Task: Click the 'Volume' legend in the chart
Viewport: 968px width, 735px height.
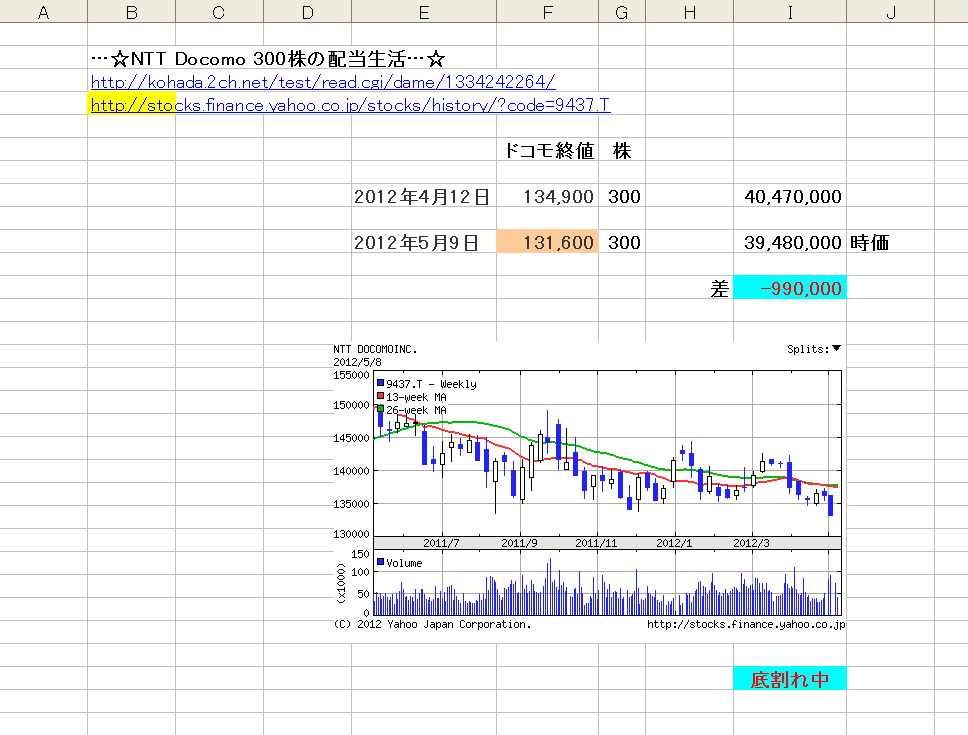Action: pyautogui.click(x=399, y=563)
